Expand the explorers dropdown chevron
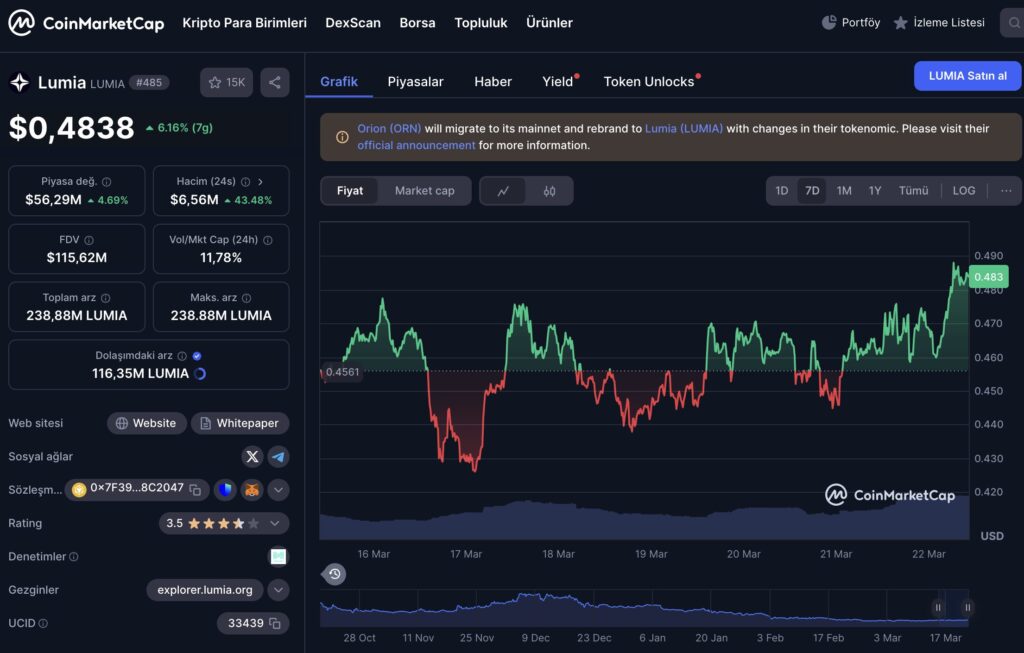Screen dimensions: 1024x653 (278, 590)
